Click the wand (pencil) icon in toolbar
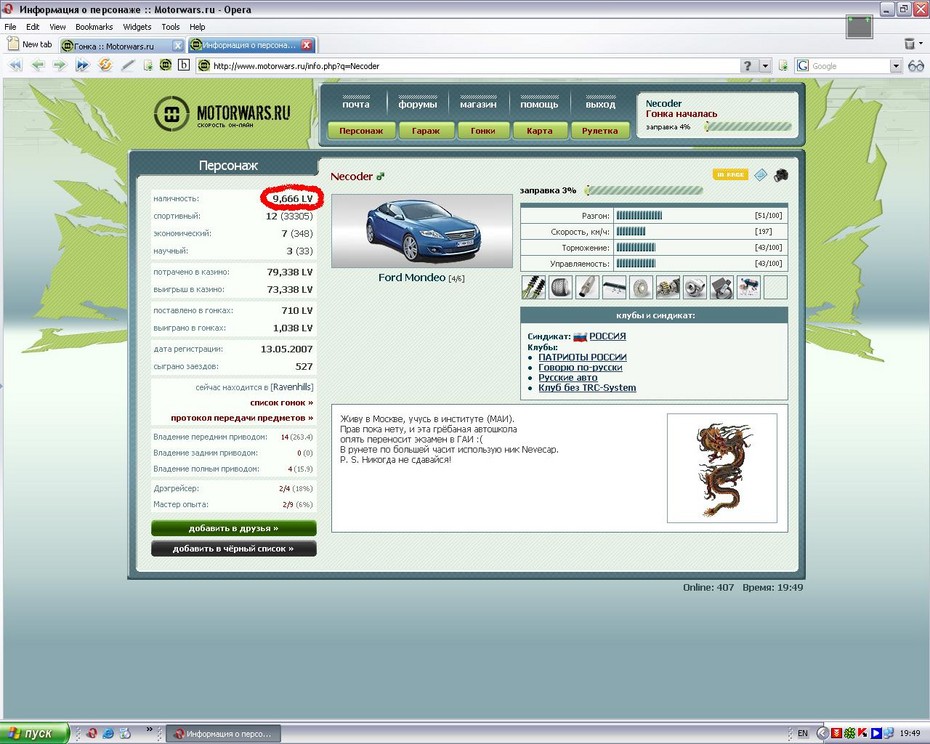 tap(128, 65)
